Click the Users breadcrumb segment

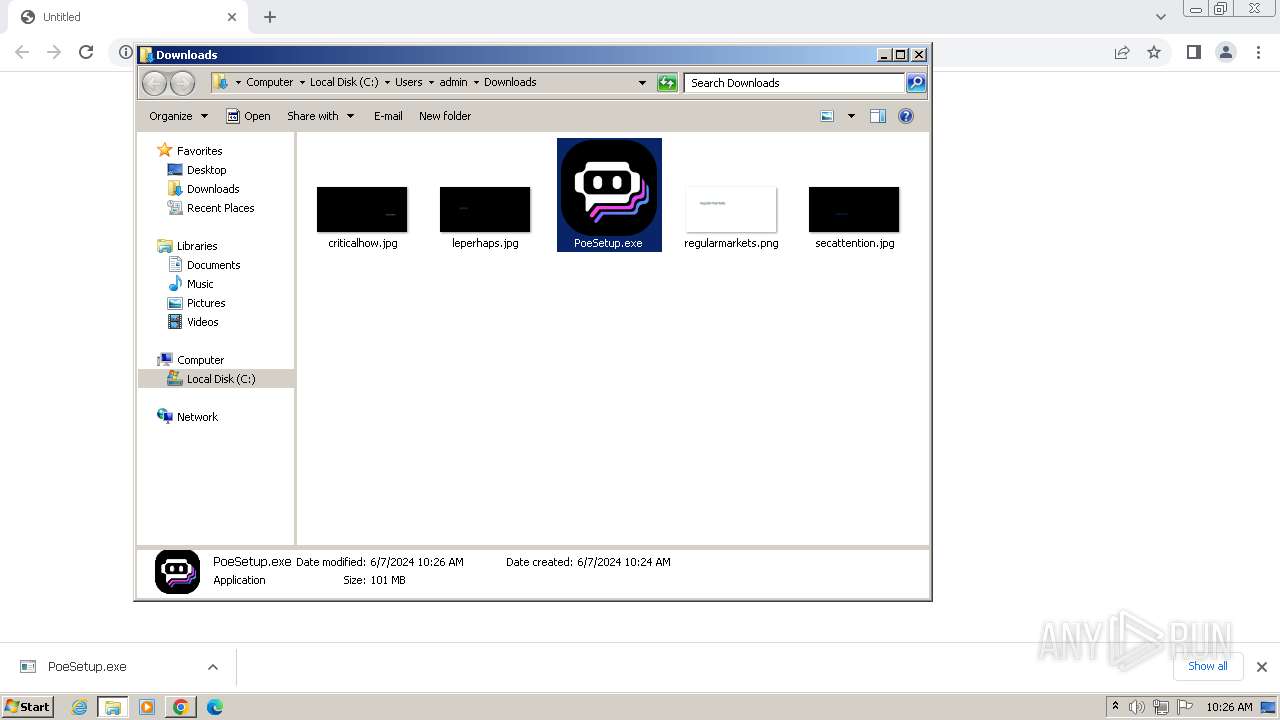tap(409, 82)
